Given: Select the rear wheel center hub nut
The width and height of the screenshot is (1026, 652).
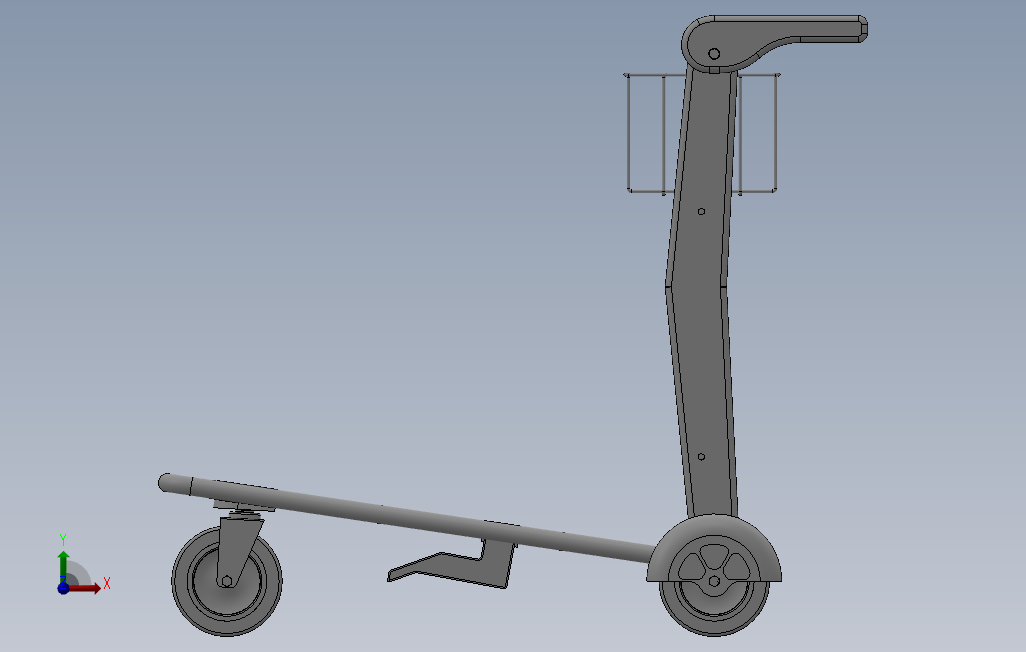Looking at the screenshot, I should (x=714, y=581).
